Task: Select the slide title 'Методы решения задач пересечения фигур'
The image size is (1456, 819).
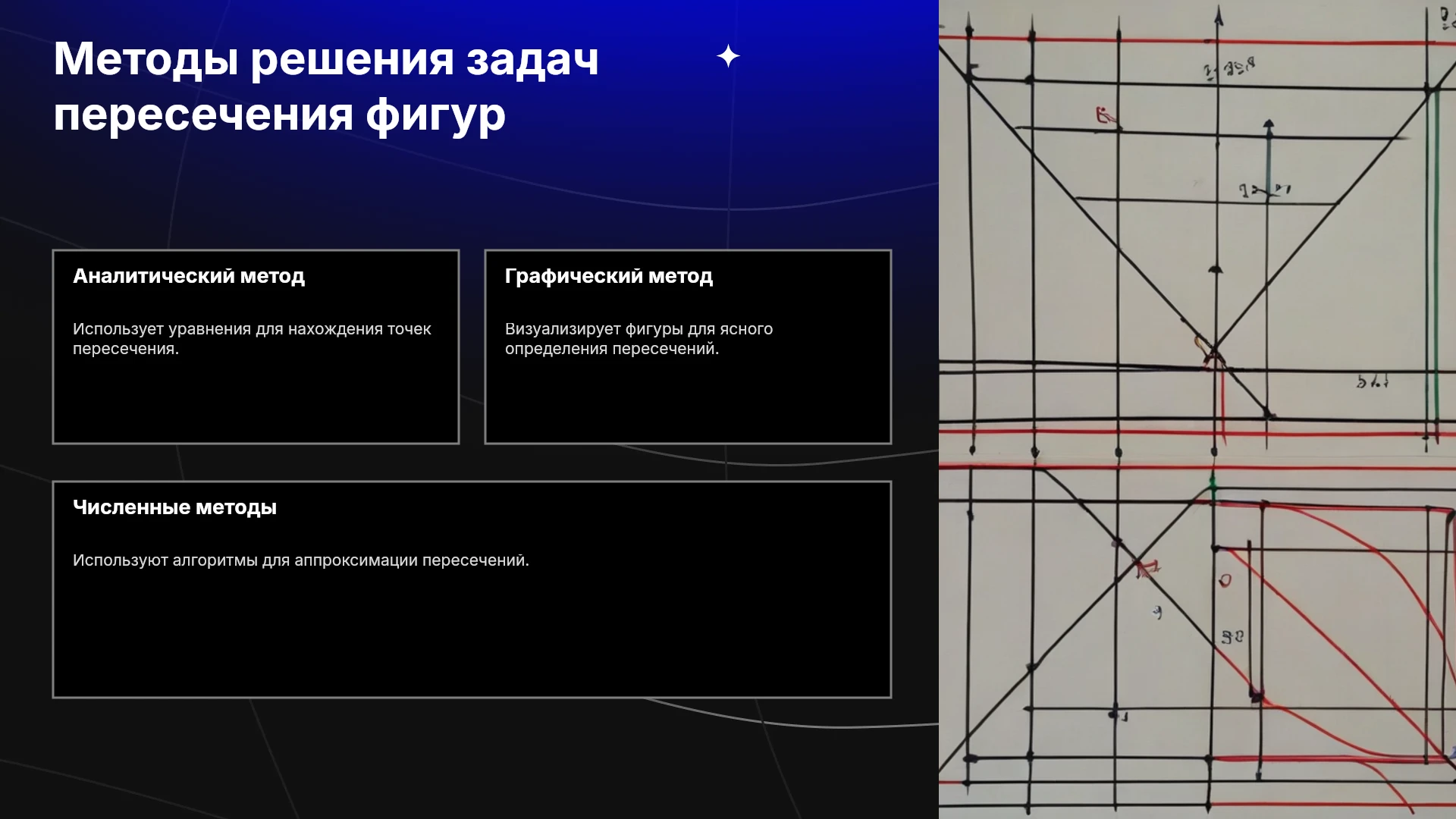Action: [x=326, y=86]
